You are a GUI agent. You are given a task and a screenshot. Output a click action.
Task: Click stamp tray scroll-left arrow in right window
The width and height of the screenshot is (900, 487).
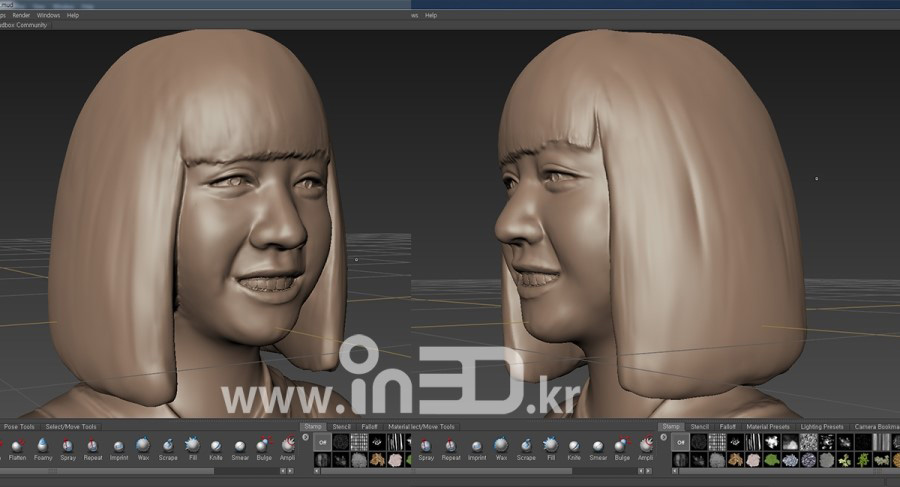tap(675, 471)
